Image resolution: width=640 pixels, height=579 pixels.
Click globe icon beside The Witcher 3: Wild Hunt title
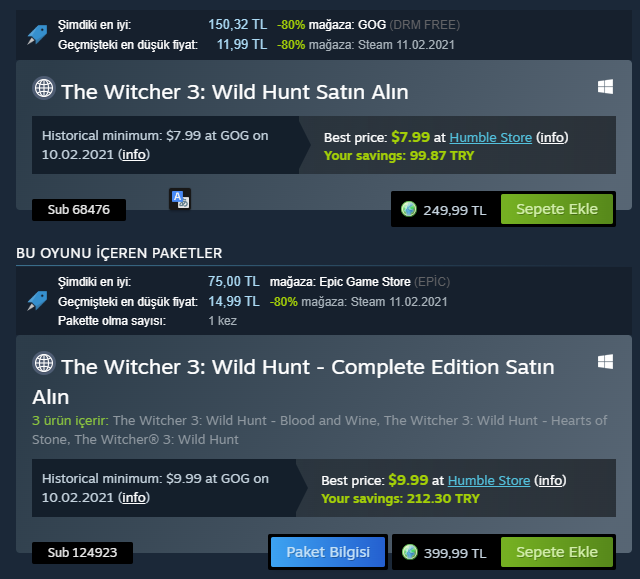pos(44,88)
